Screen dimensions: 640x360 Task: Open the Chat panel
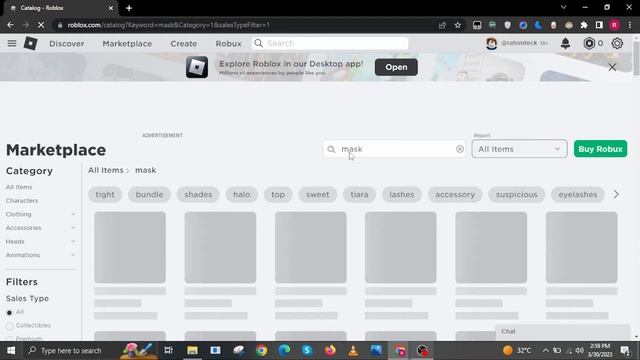(x=562, y=331)
